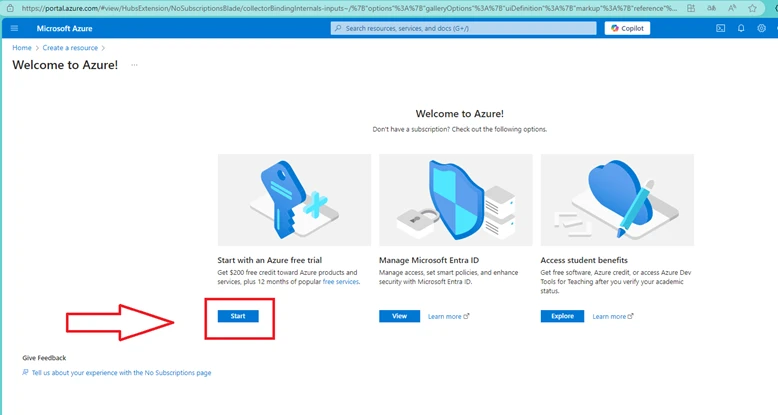Click 'Start with an Azure free trial' heading
The width and height of the screenshot is (778, 415).
pyautogui.click(x=269, y=260)
